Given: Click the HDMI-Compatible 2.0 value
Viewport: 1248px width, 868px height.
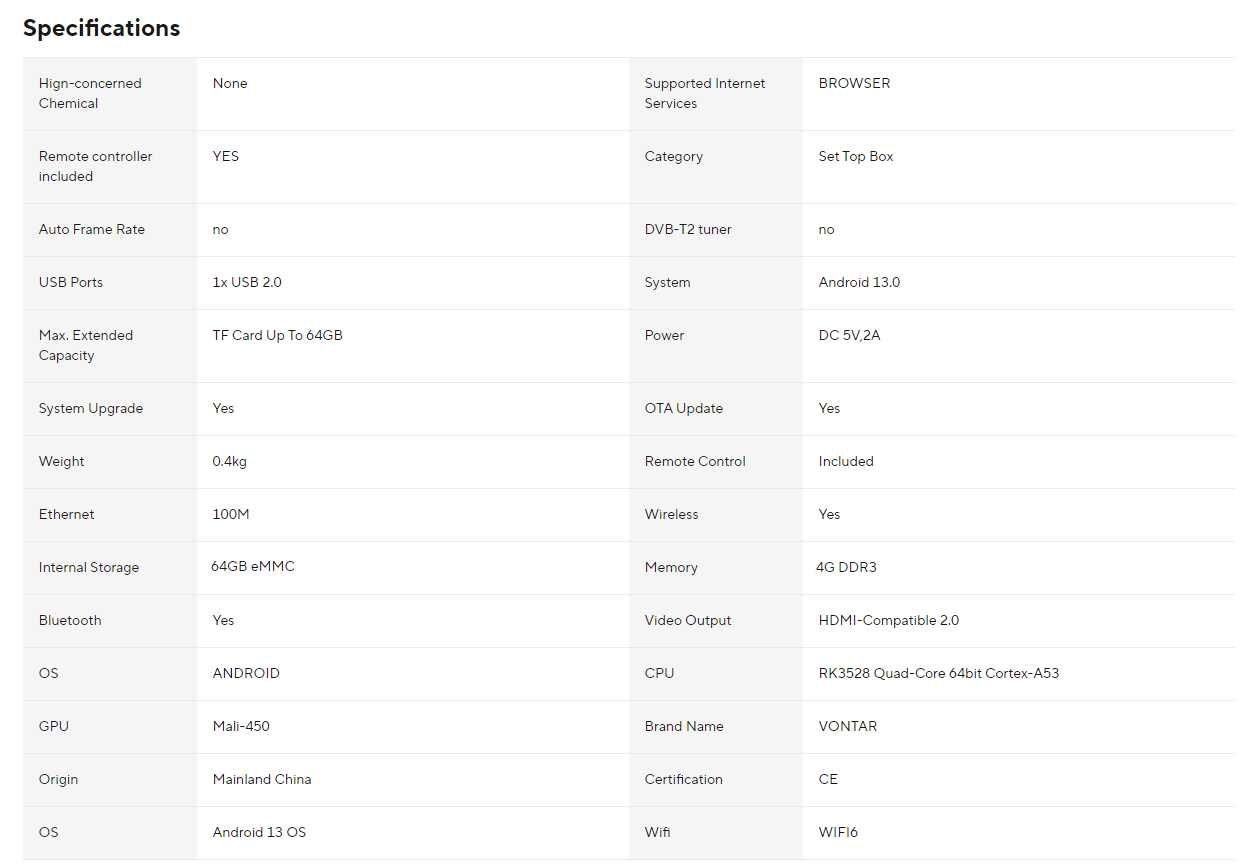Looking at the screenshot, I should [x=888, y=620].
